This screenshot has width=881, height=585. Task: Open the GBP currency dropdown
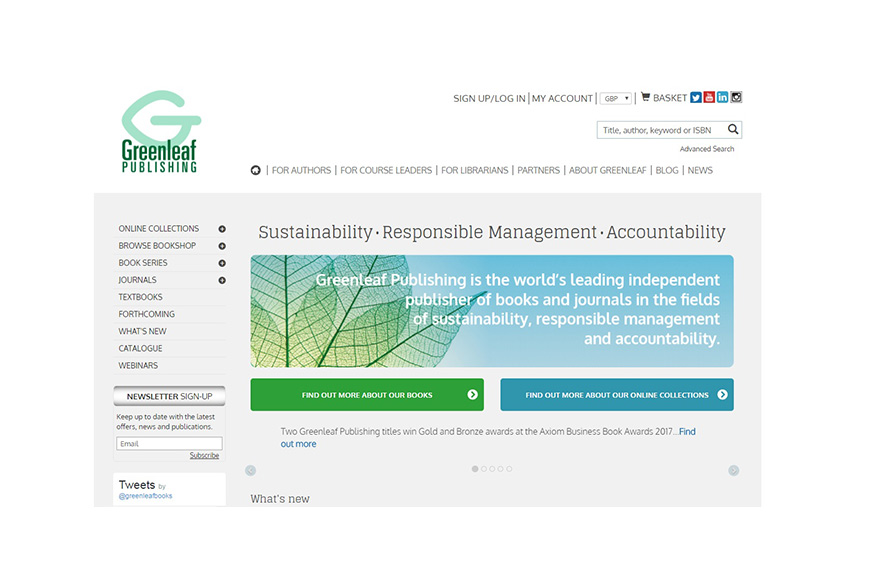coord(616,98)
